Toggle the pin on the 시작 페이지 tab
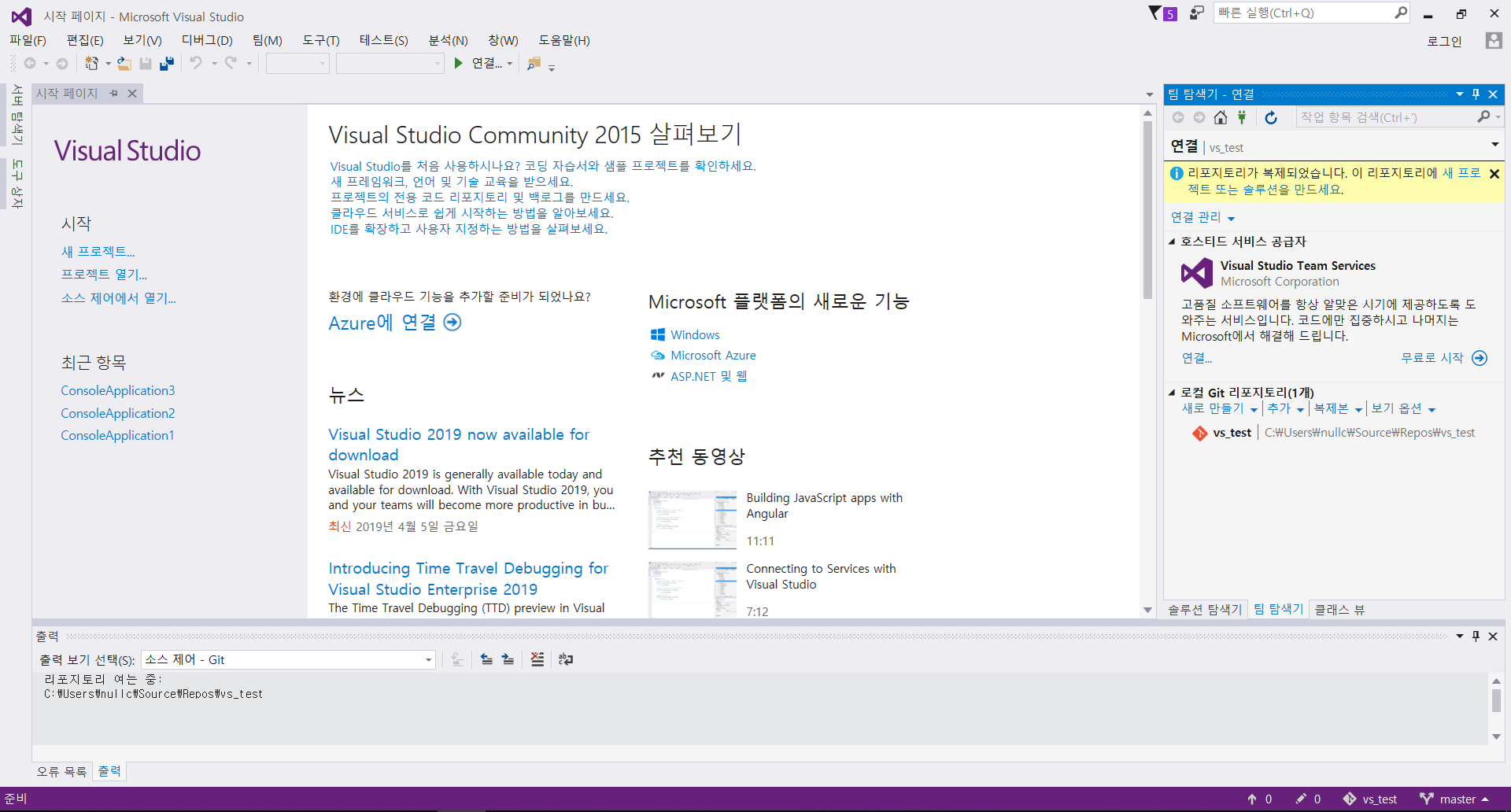The image size is (1511, 812). click(114, 94)
